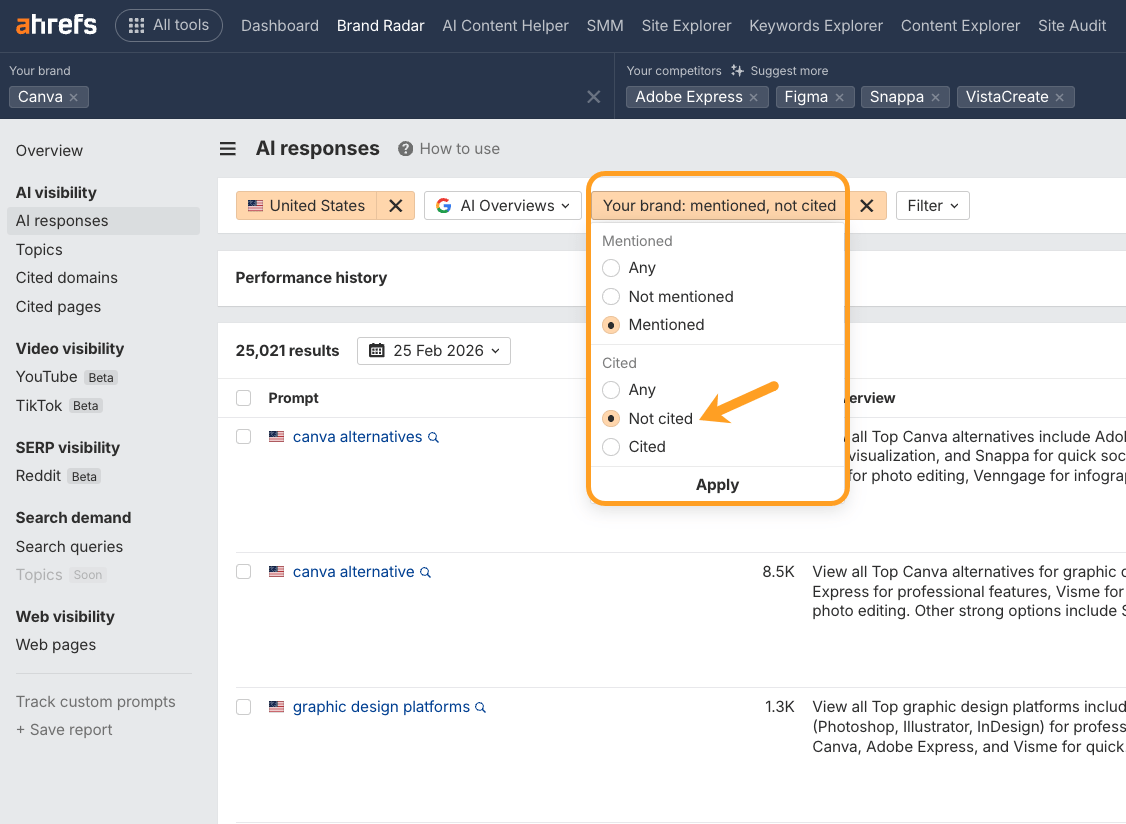This screenshot has width=1126, height=824.
Task: Open the How to use help icon
Action: (x=404, y=148)
